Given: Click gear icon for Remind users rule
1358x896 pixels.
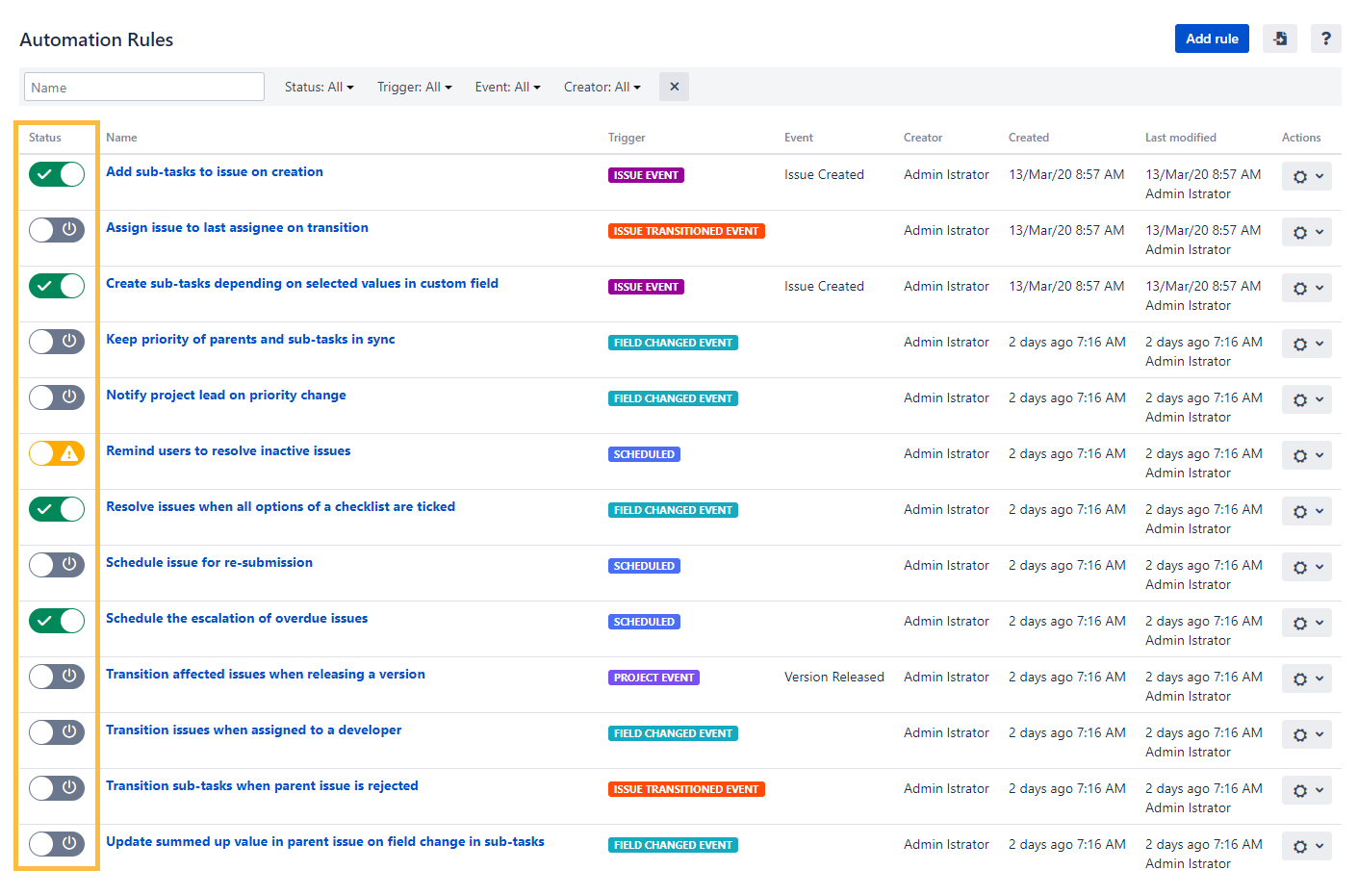Looking at the screenshot, I should pyautogui.click(x=1306, y=455).
